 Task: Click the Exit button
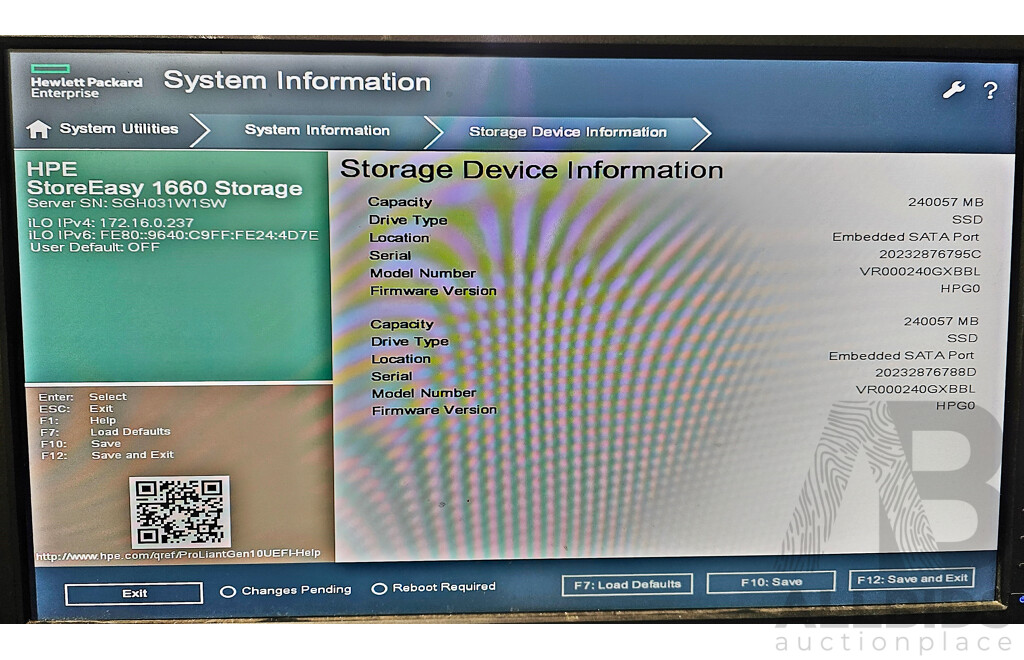134,593
